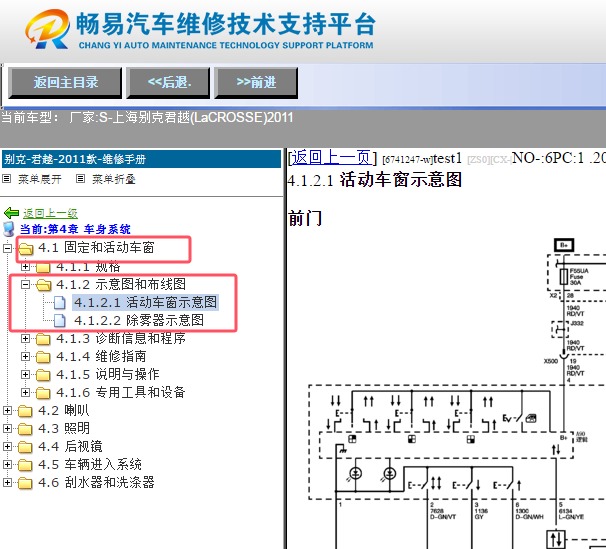Click the 别克-君越-2011款-维修手册 header
Image resolution: width=606 pixels, height=549 pixels.
(x=141, y=159)
